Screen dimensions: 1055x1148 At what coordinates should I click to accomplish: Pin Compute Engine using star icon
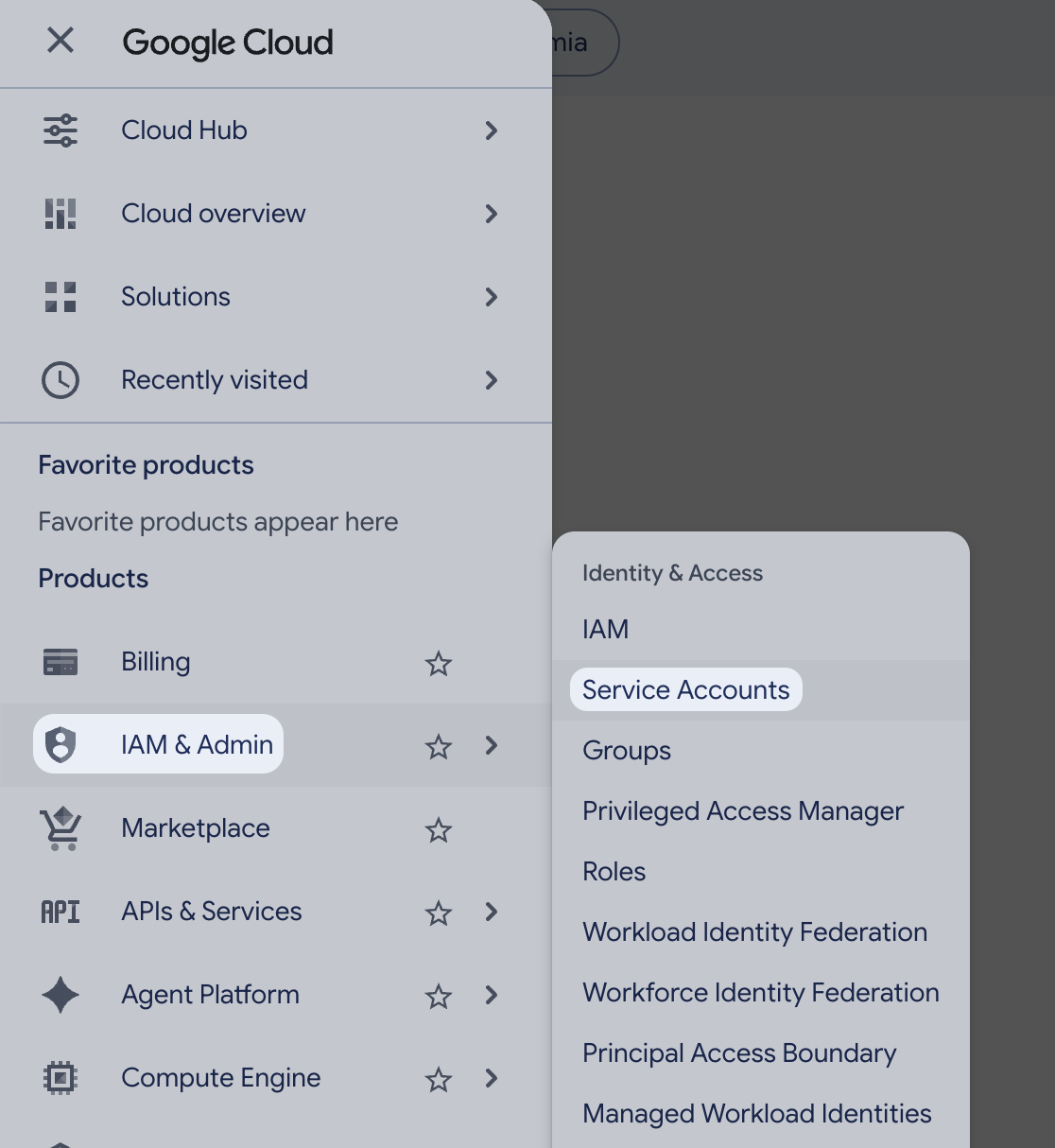[x=439, y=1080]
